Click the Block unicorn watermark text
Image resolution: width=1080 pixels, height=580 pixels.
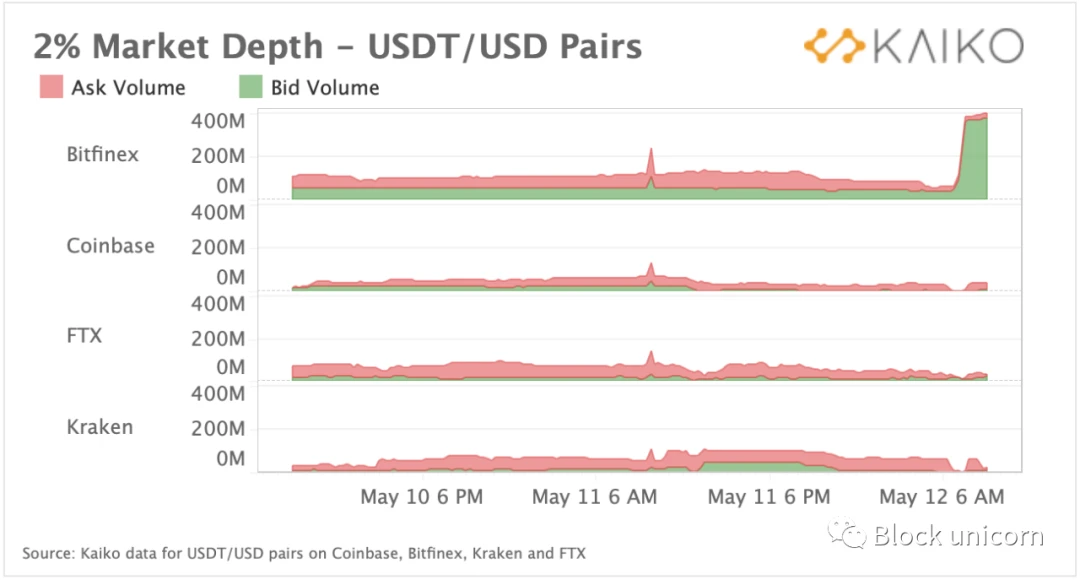pos(958,535)
